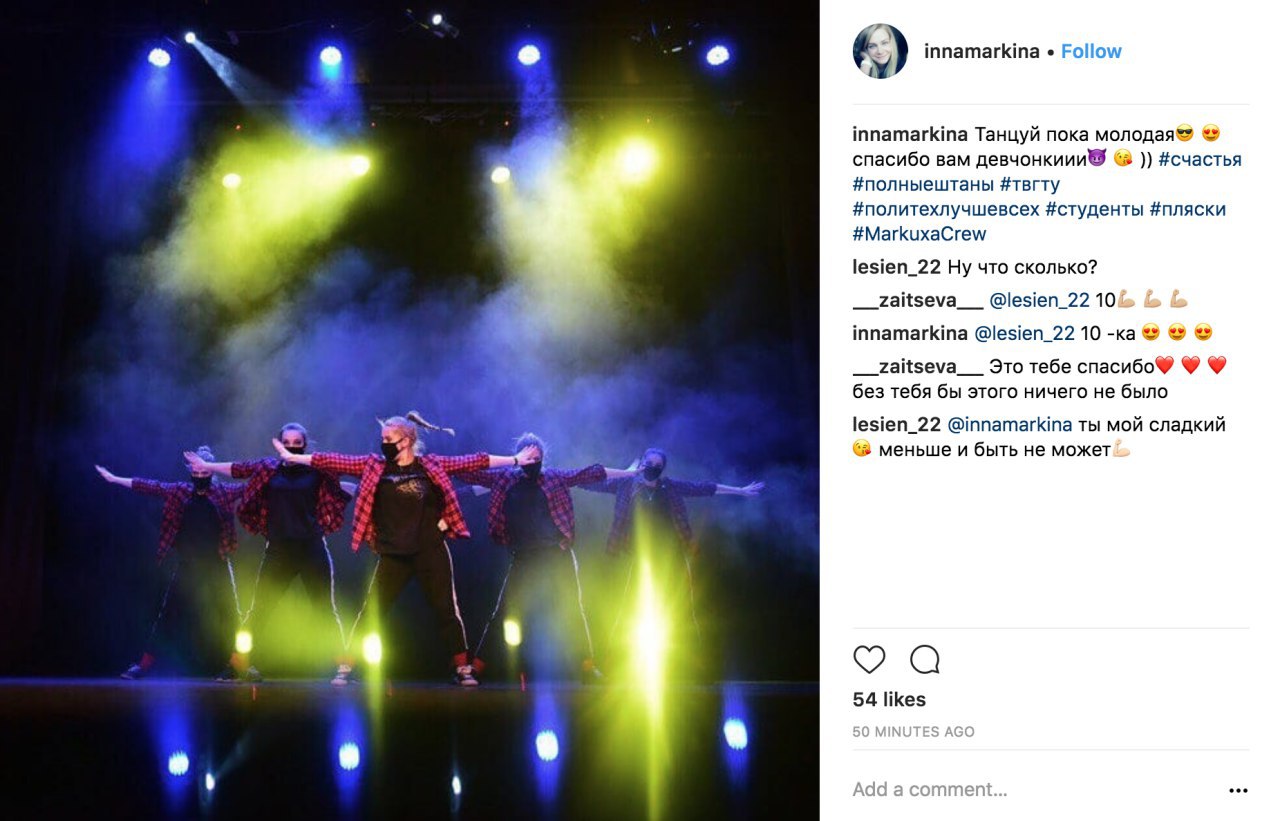Open the #полныештаны hashtag
Viewport: 1280px width, 821px height.
coord(923,185)
